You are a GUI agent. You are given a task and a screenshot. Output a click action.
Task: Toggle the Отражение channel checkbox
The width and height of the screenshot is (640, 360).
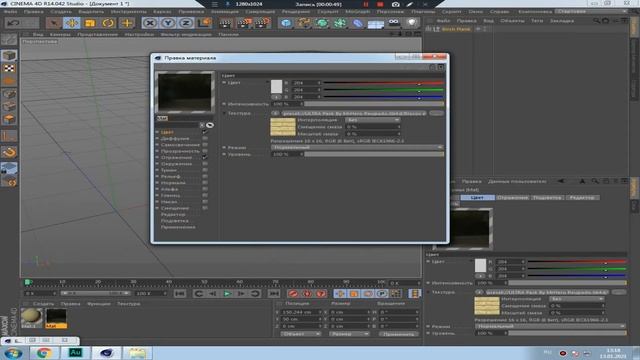pyautogui.click(x=205, y=157)
